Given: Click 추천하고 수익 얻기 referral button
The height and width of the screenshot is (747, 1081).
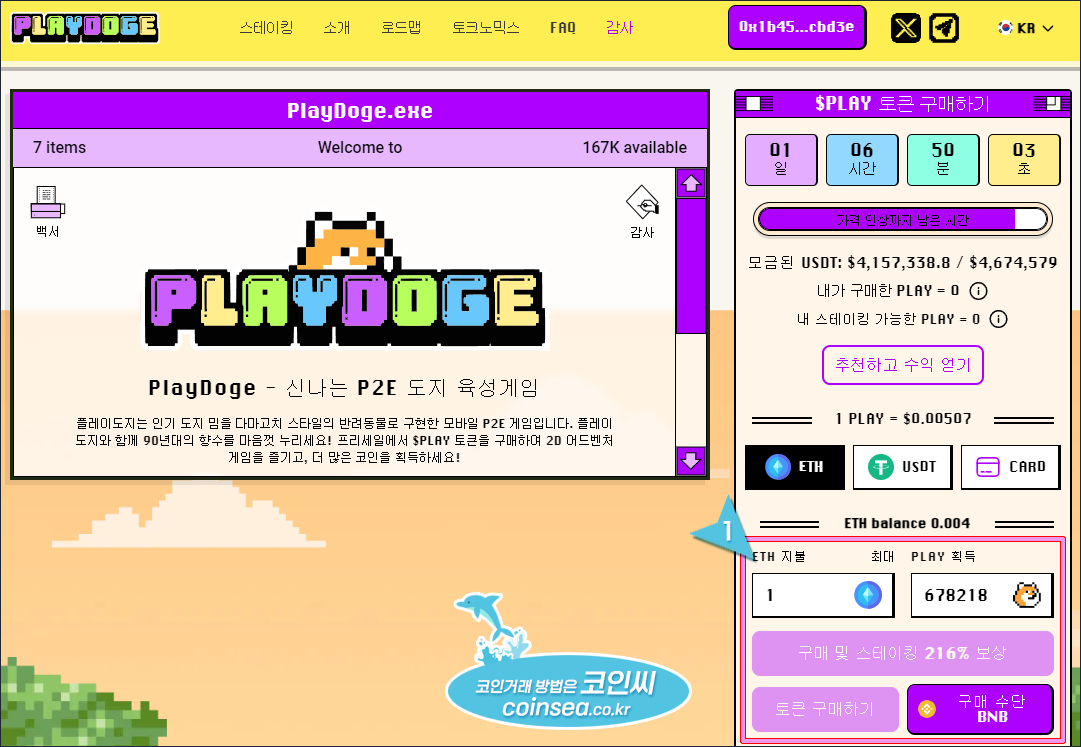Looking at the screenshot, I should pos(902,365).
